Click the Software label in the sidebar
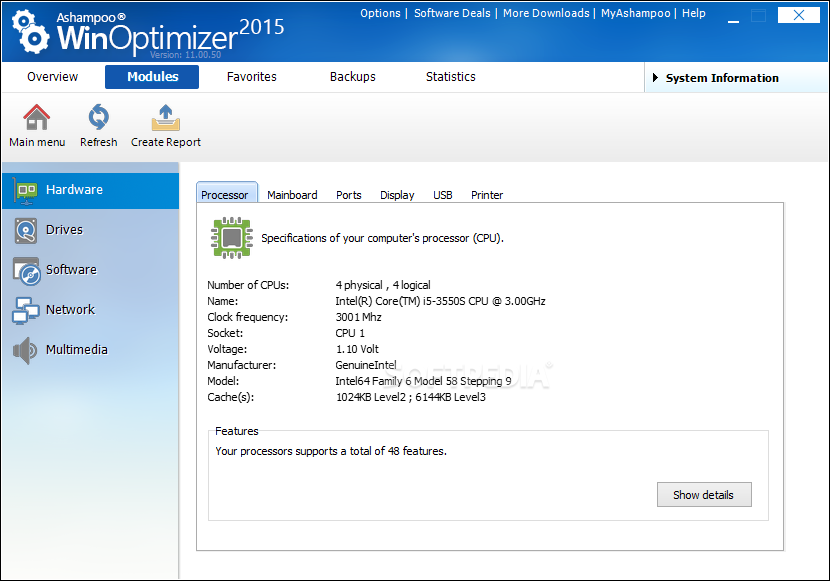This screenshot has height=581, width=830. click(71, 269)
